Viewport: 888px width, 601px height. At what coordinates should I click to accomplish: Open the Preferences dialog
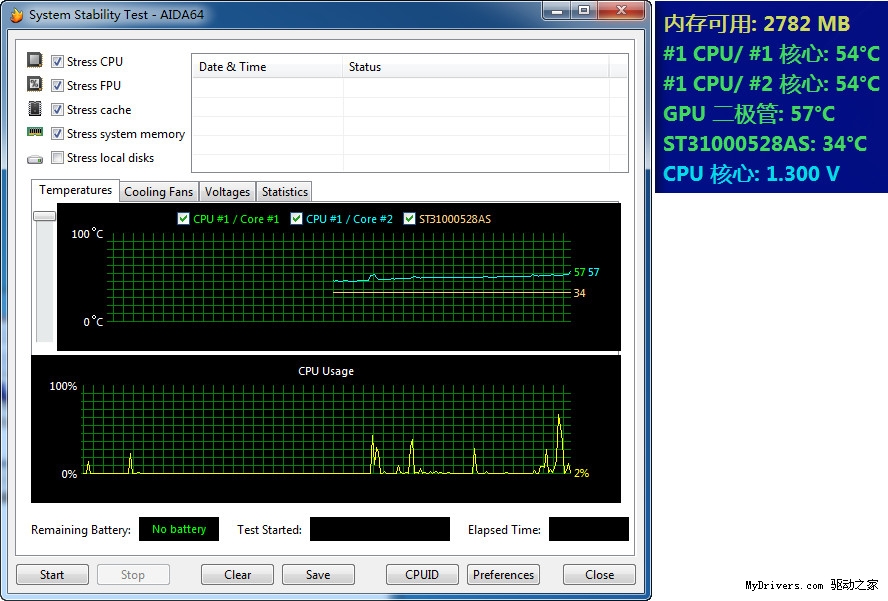pyautogui.click(x=503, y=575)
